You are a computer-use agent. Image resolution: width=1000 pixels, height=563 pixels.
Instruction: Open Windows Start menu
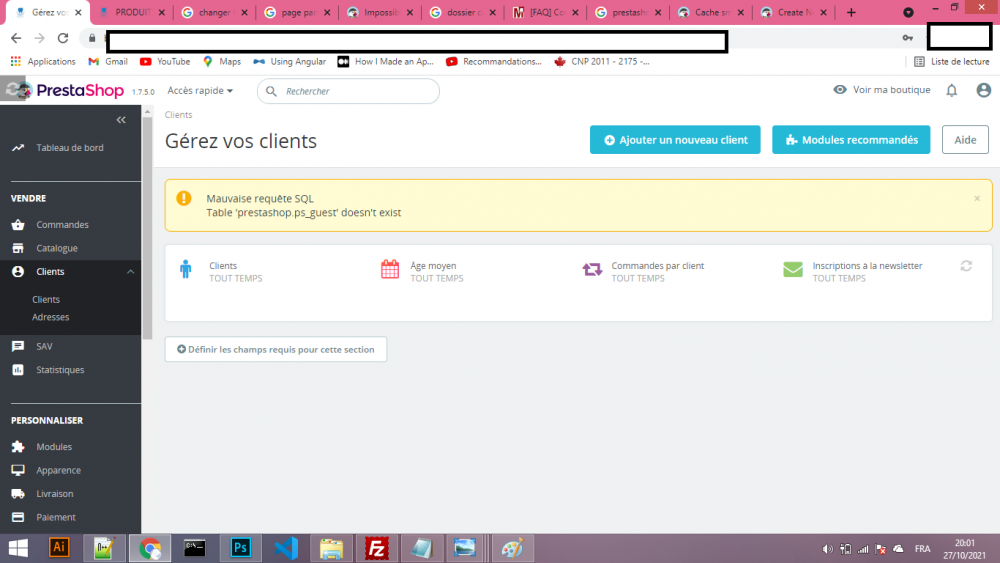click(x=18, y=548)
